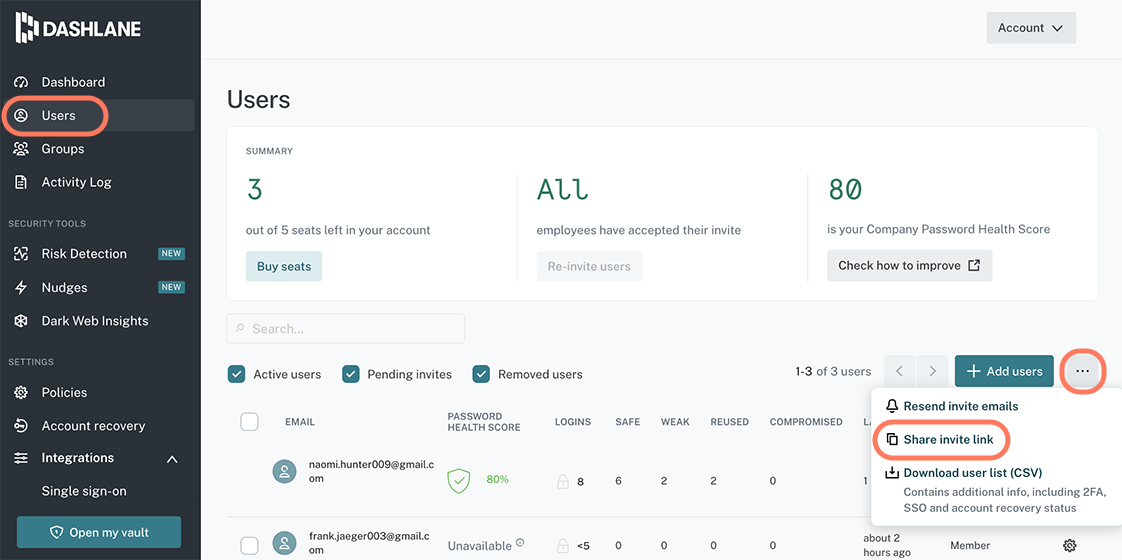Click the download icon in the menu
This screenshot has width=1122, height=560.
[x=892, y=473]
